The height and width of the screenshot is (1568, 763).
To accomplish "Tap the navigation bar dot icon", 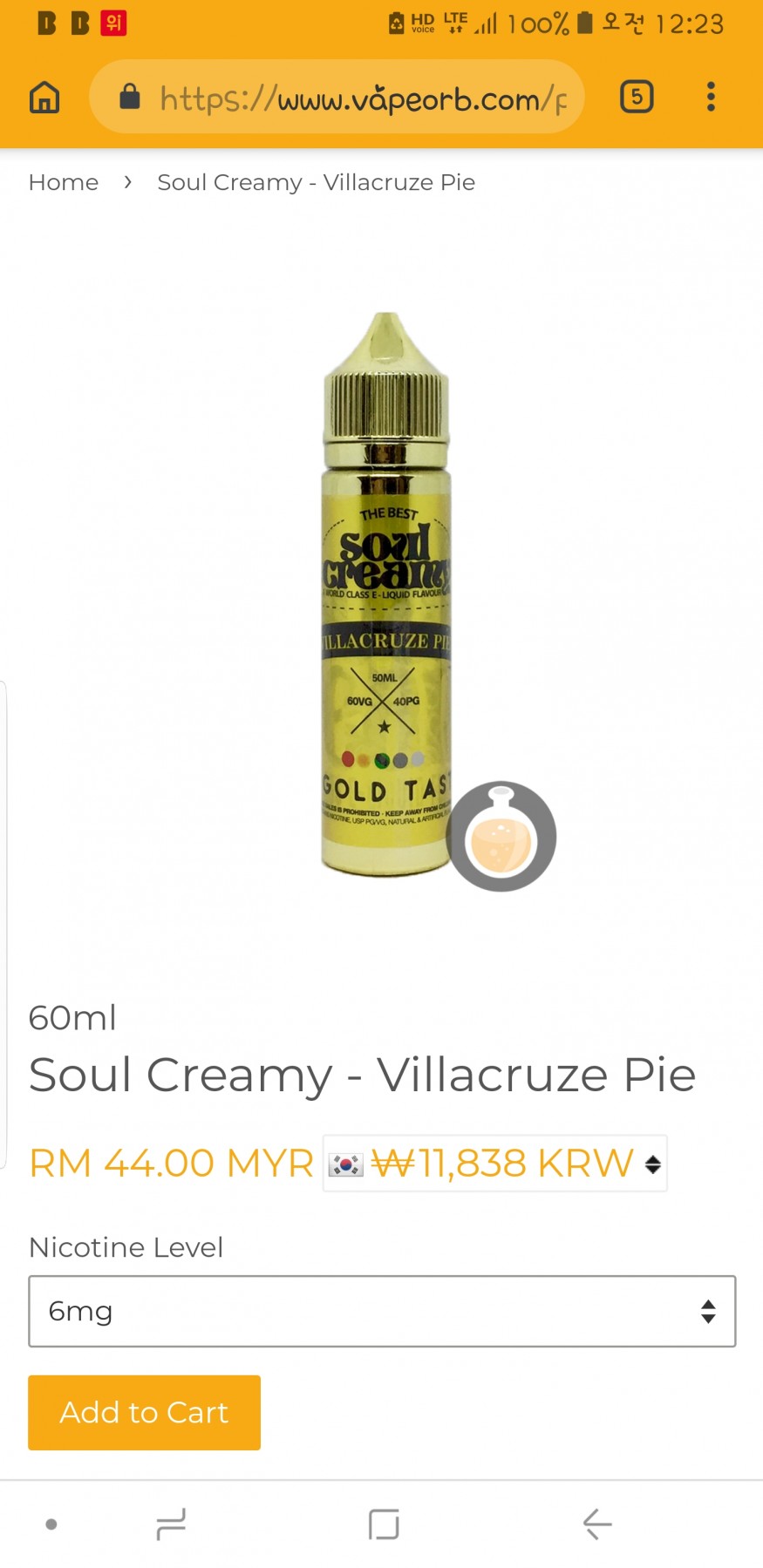I will coord(51,1524).
